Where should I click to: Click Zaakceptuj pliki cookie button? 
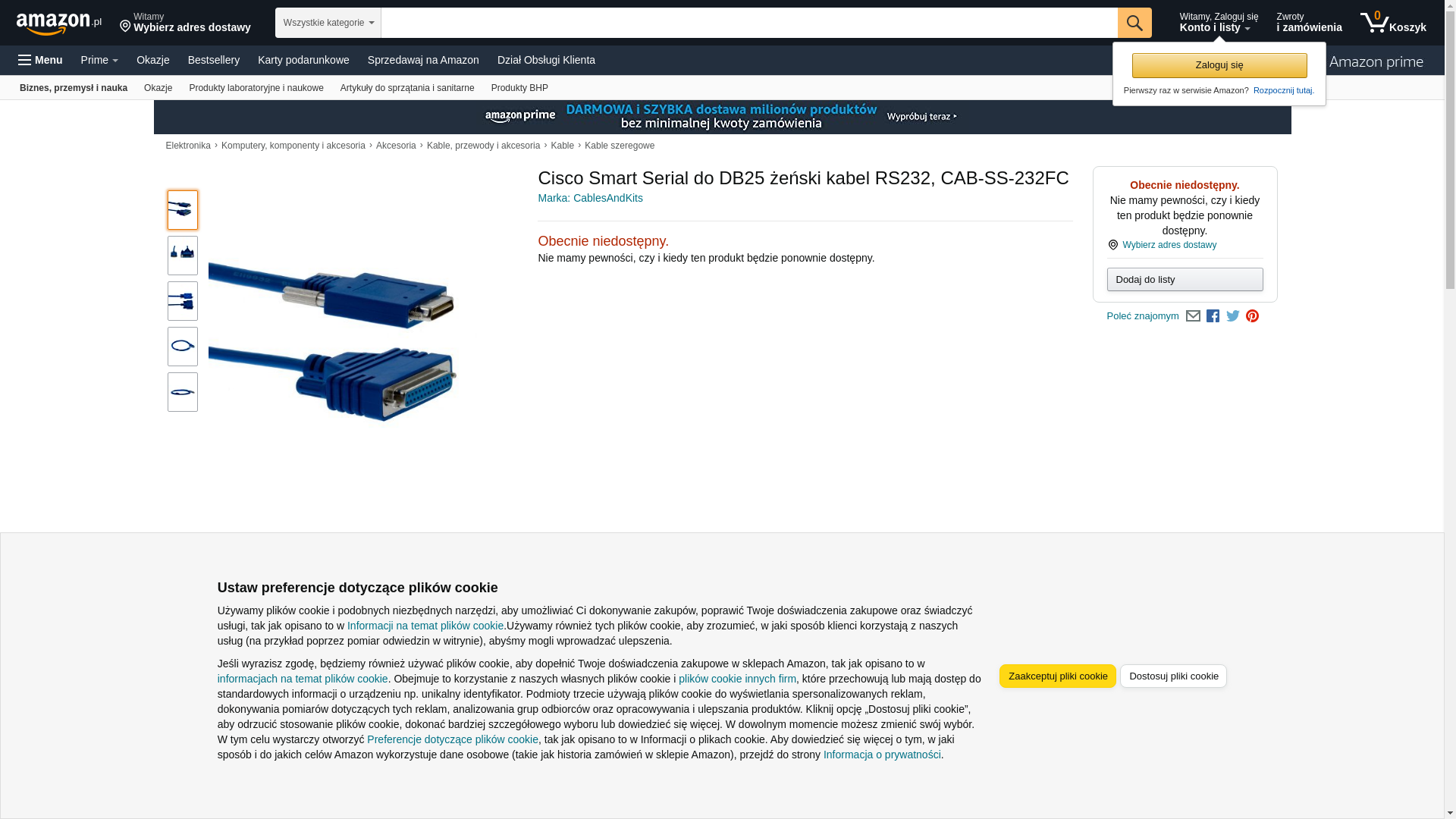tap(1058, 676)
